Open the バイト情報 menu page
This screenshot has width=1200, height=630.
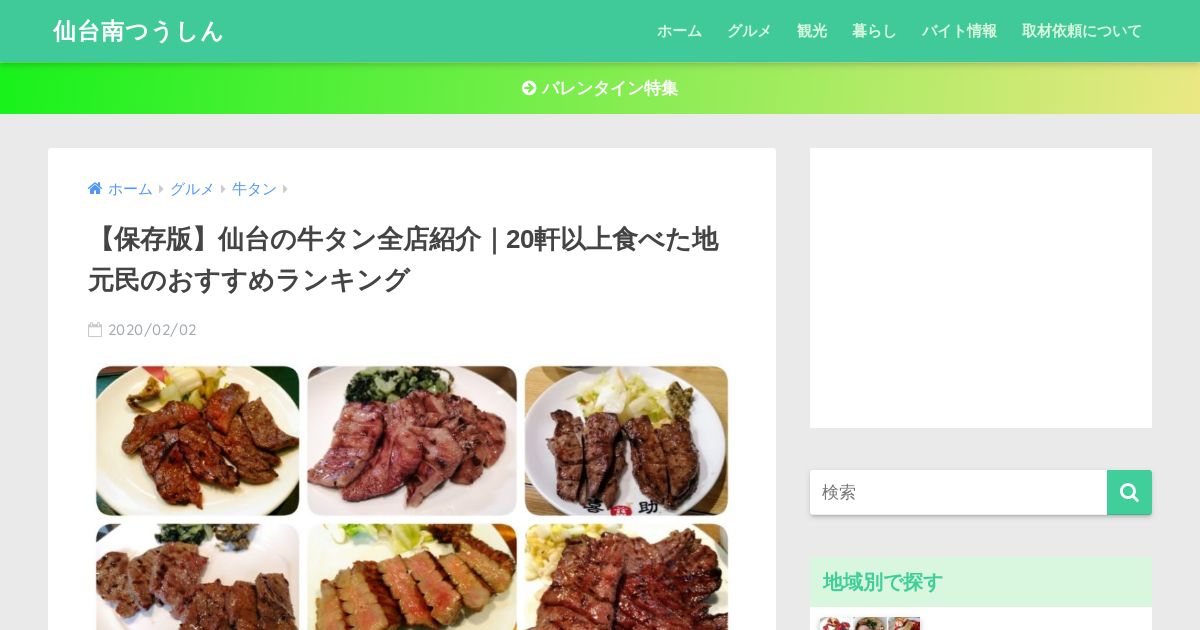(959, 31)
